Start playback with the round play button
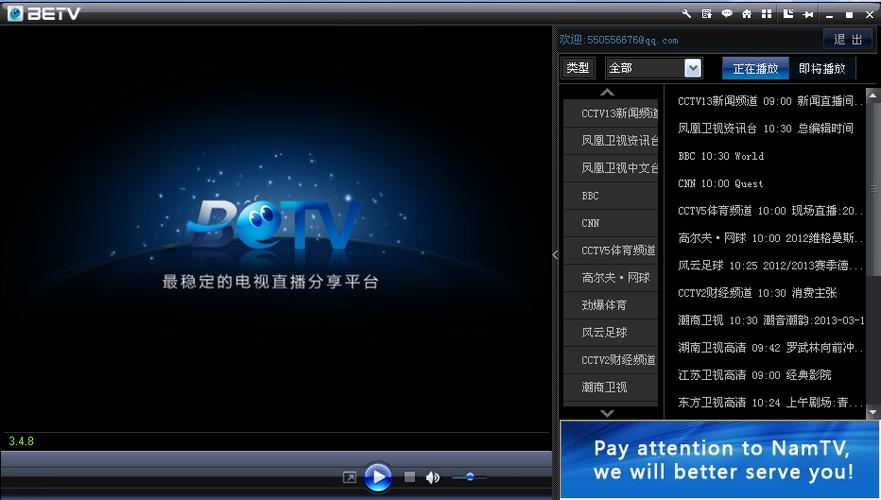The width and height of the screenshot is (881, 500). pyautogui.click(x=378, y=477)
